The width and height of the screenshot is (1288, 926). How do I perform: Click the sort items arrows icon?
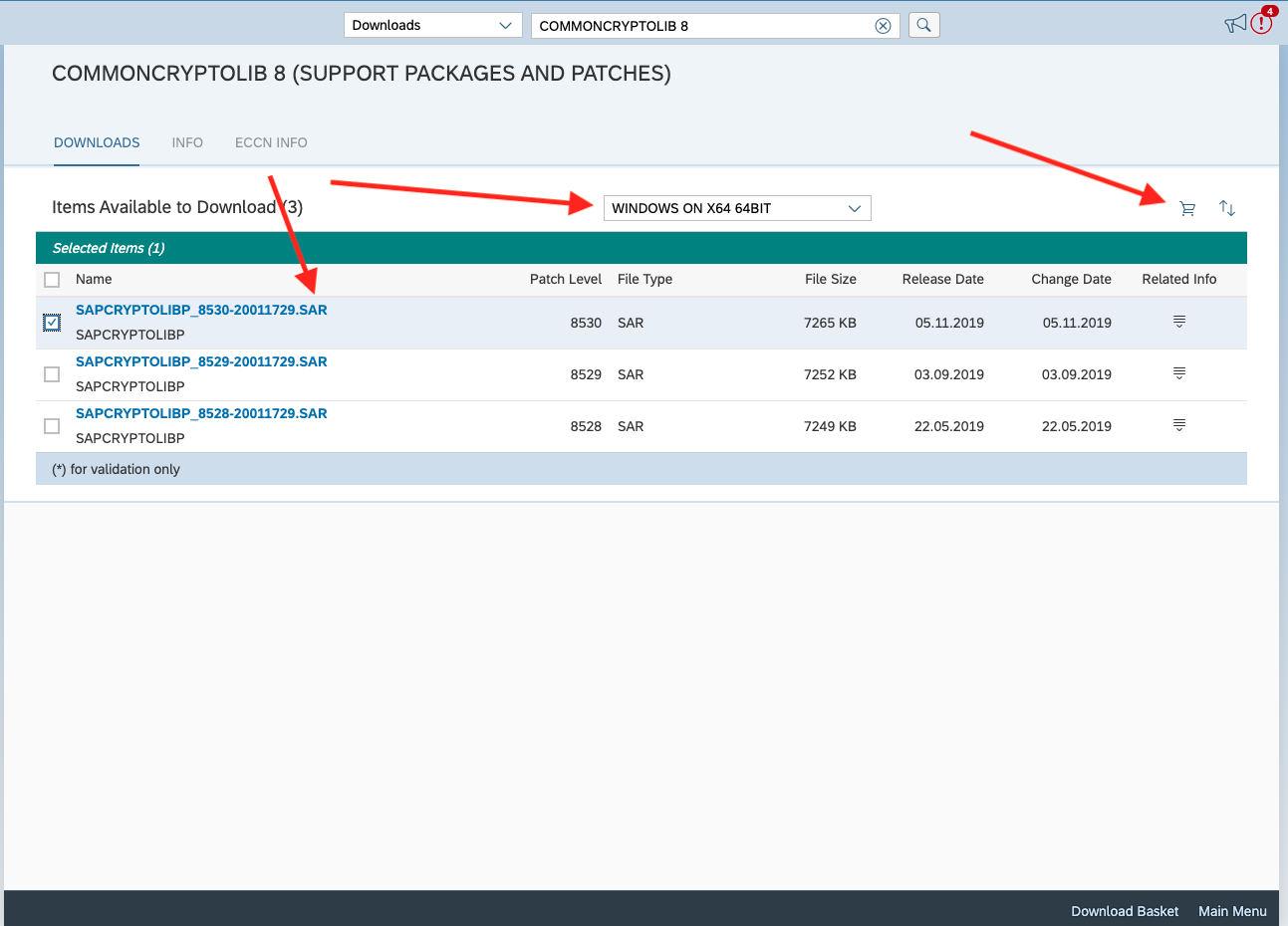[1227, 208]
